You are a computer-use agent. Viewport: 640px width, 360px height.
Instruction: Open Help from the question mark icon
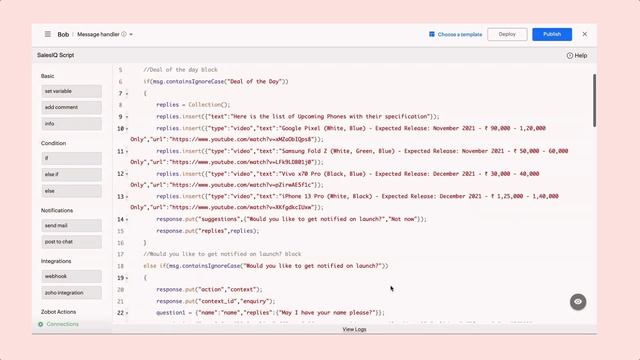(x=570, y=56)
